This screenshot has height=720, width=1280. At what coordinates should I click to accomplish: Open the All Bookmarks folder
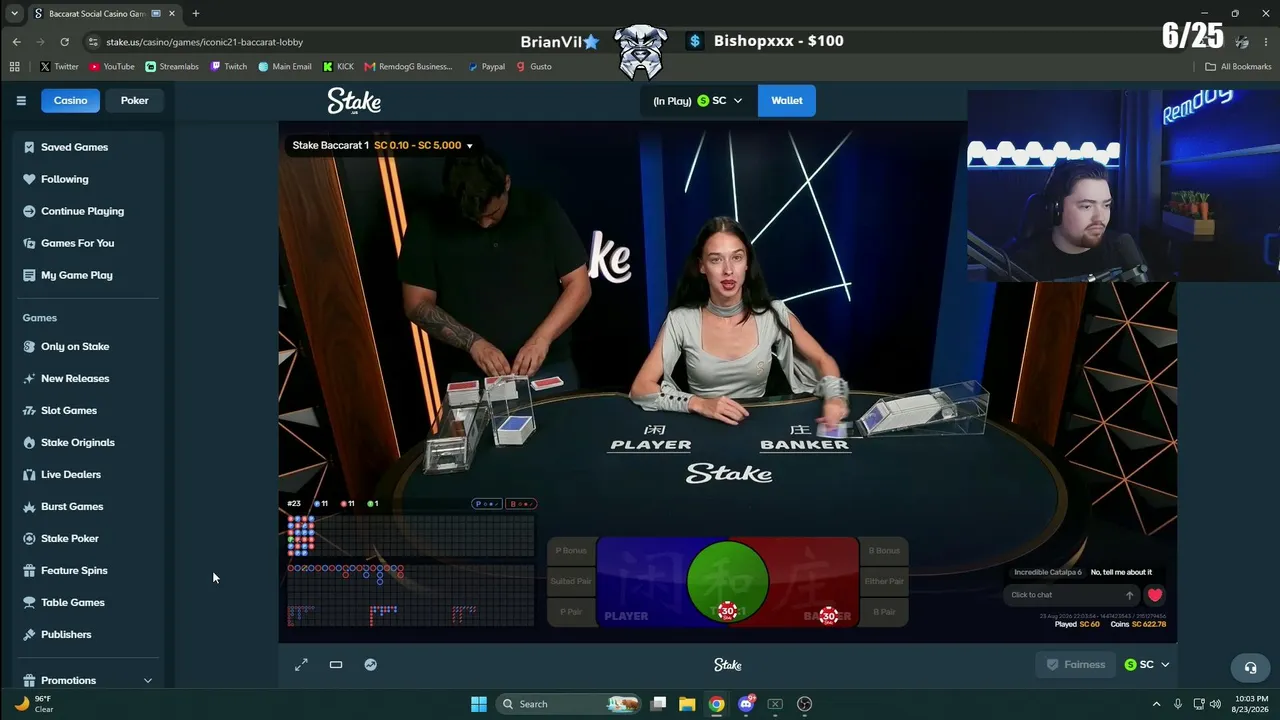1238,67
